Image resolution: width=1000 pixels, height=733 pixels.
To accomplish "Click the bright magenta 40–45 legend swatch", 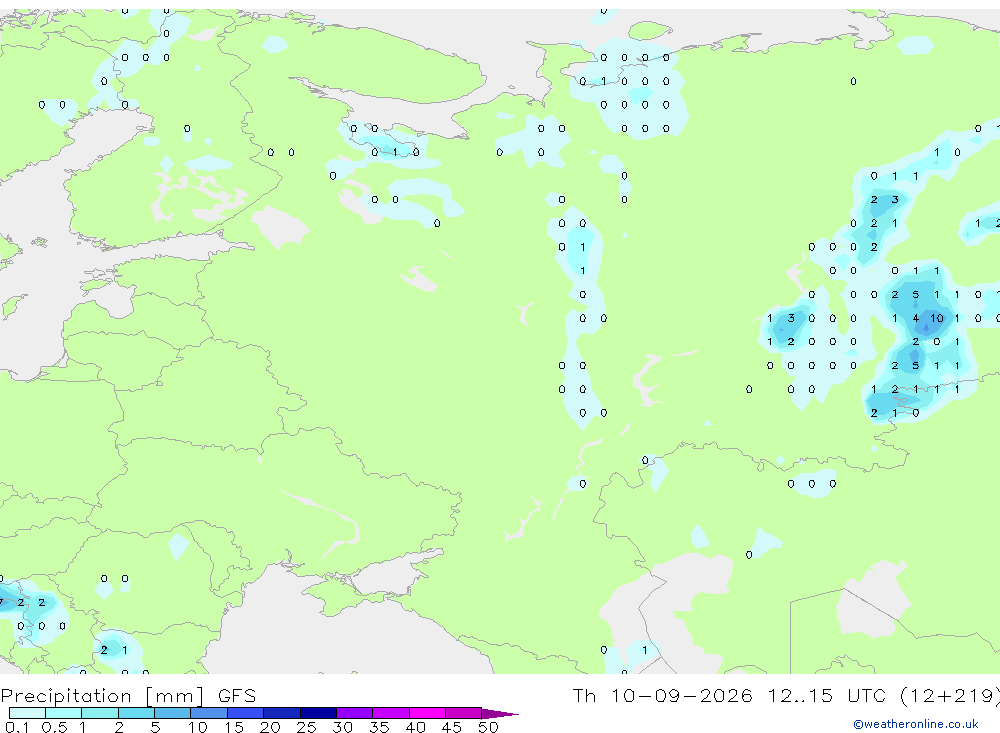I will [x=427, y=713].
